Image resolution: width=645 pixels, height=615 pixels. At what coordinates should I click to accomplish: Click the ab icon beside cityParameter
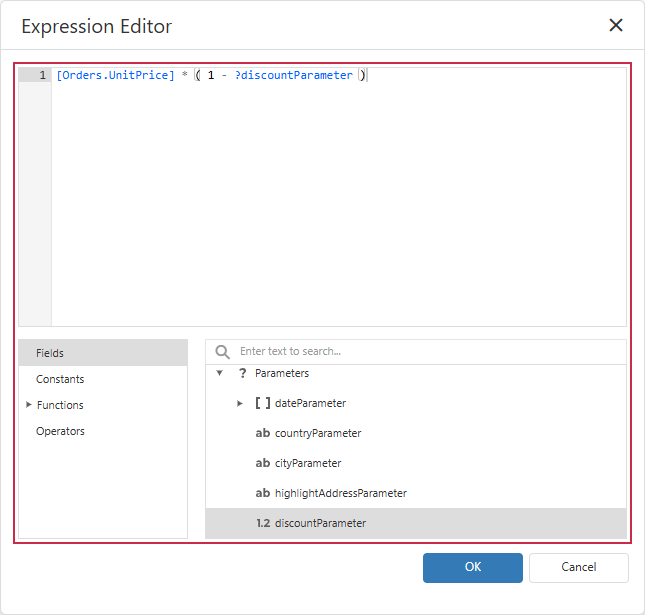262,463
